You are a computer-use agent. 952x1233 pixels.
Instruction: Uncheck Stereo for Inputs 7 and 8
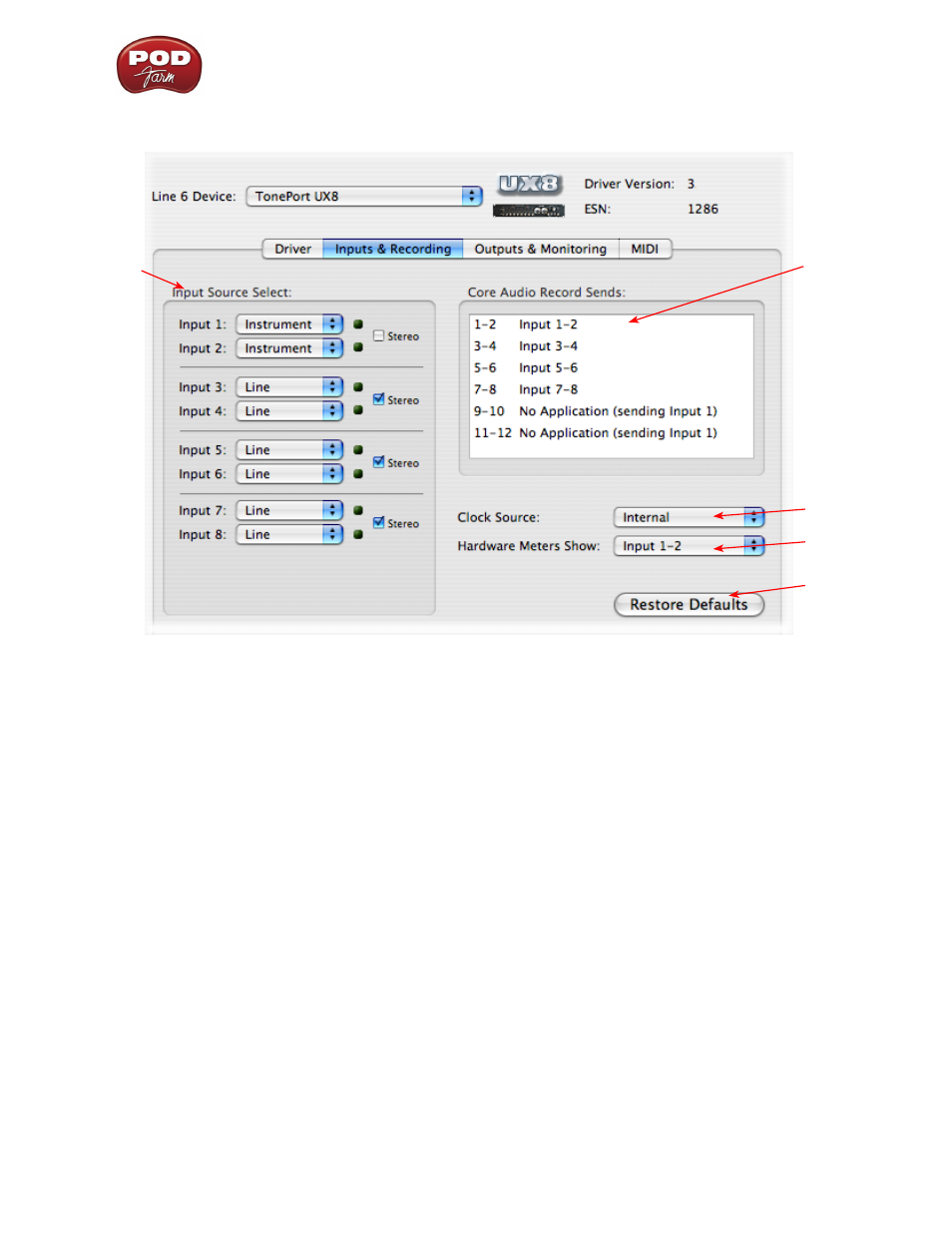(x=379, y=522)
